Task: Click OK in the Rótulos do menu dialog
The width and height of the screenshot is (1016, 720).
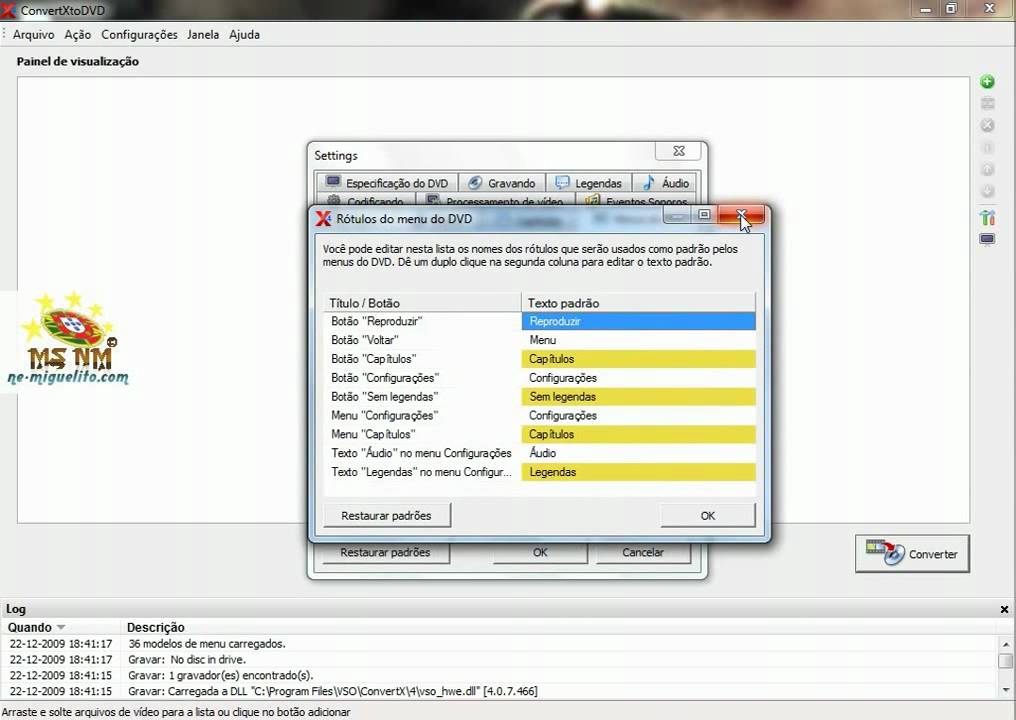Action: (708, 516)
